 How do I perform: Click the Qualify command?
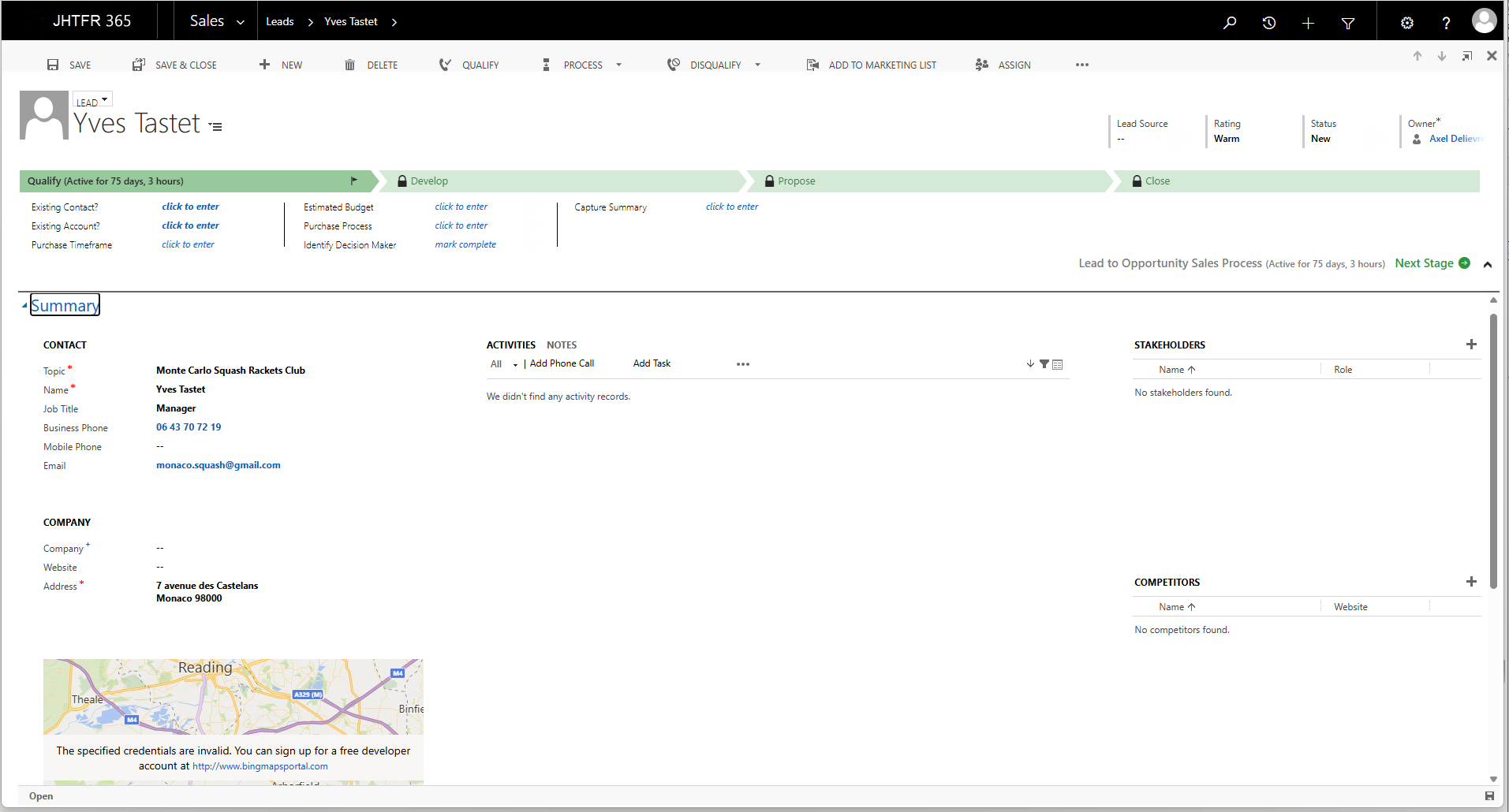pyautogui.click(x=469, y=65)
